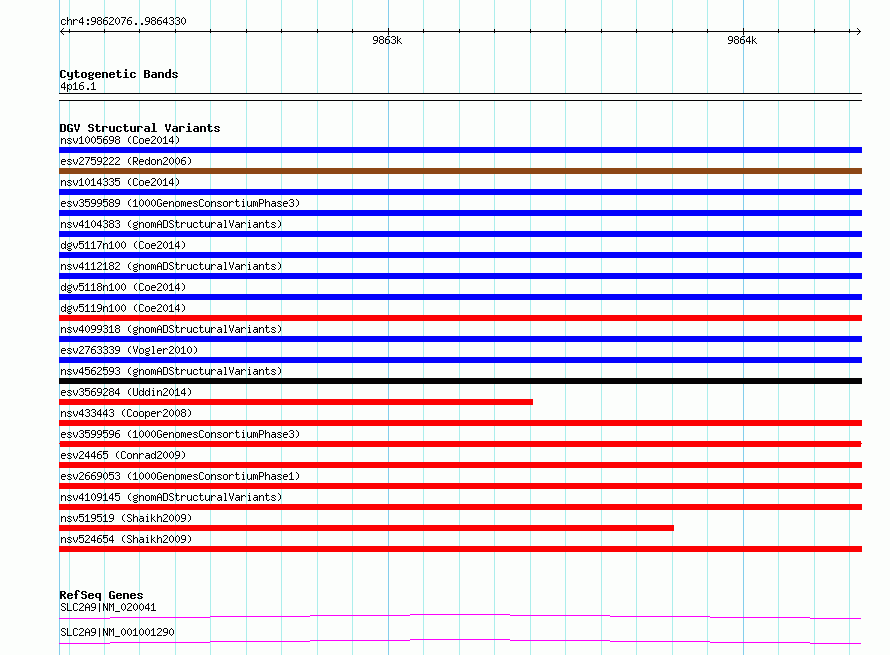
Task: Select the red nsv519519 variant bar
Action: click(x=367, y=528)
